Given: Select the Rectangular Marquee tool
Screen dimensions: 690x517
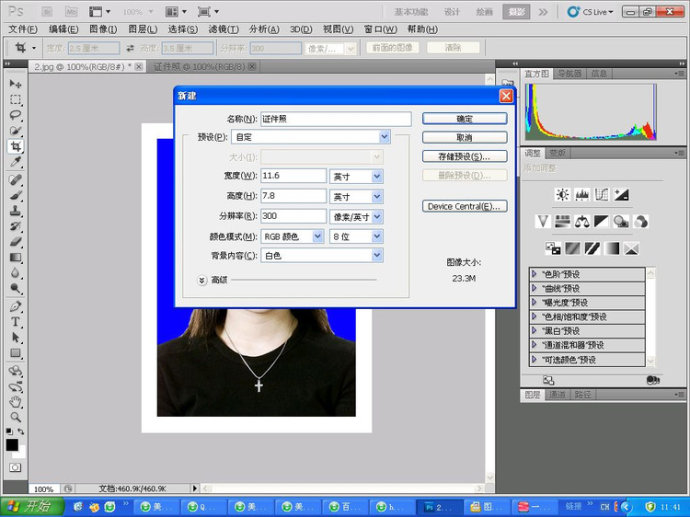Looking at the screenshot, I should (x=15, y=99).
